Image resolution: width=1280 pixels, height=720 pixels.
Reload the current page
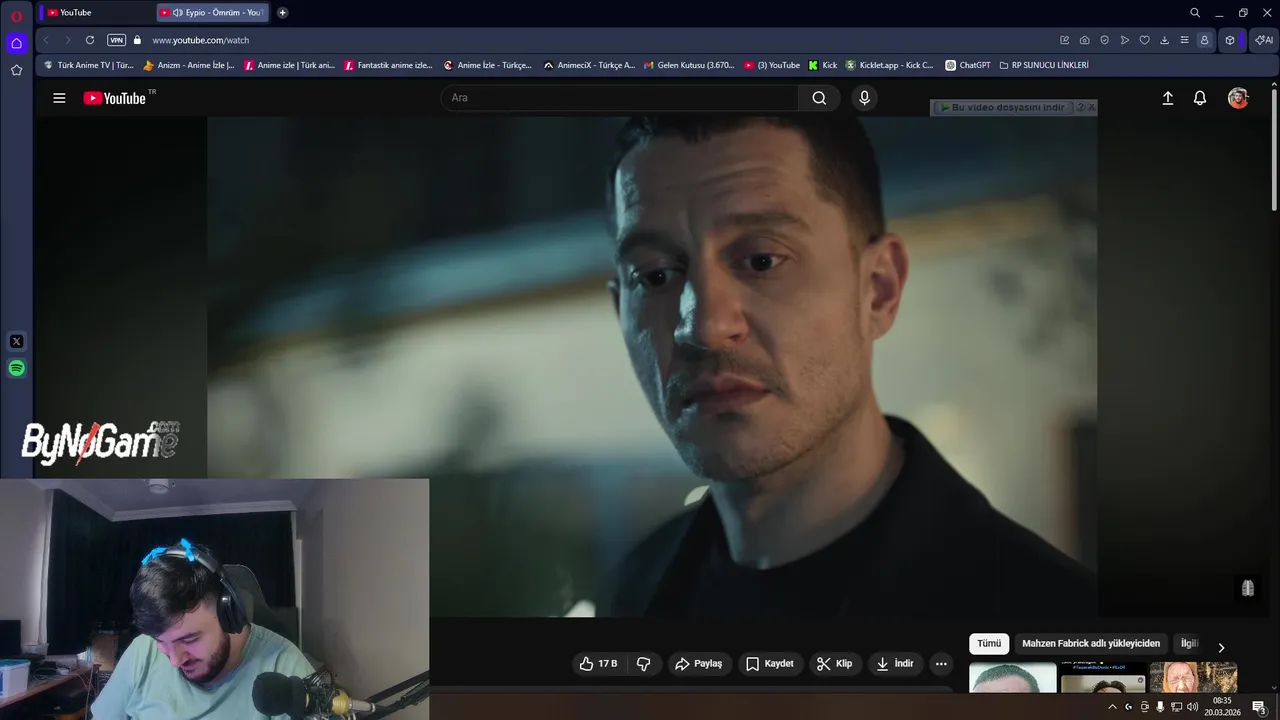tap(90, 40)
